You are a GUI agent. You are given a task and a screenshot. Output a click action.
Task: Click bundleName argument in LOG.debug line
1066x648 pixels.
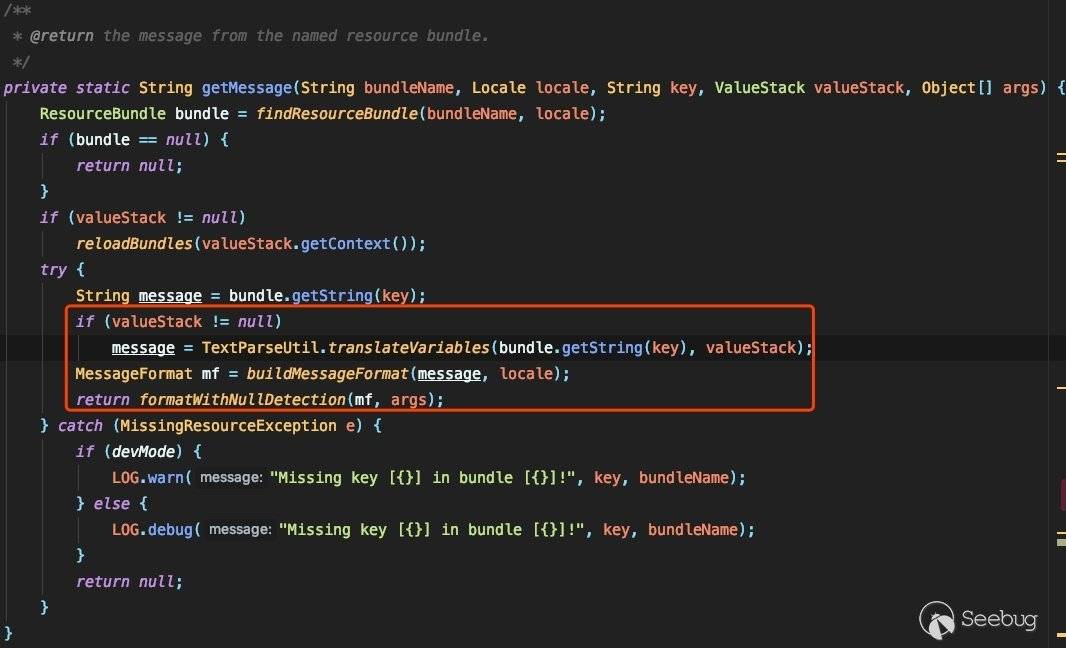pyautogui.click(x=692, y=530)
